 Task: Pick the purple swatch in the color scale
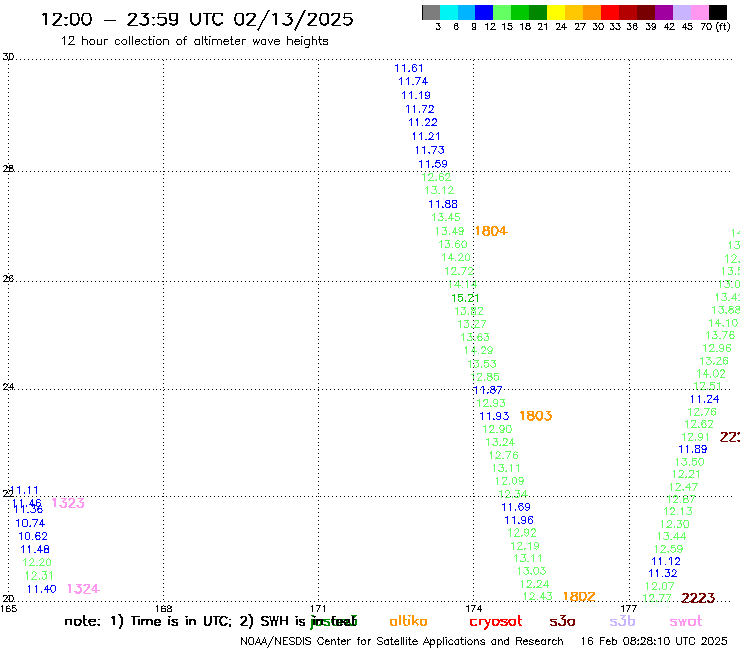[664, 12]
